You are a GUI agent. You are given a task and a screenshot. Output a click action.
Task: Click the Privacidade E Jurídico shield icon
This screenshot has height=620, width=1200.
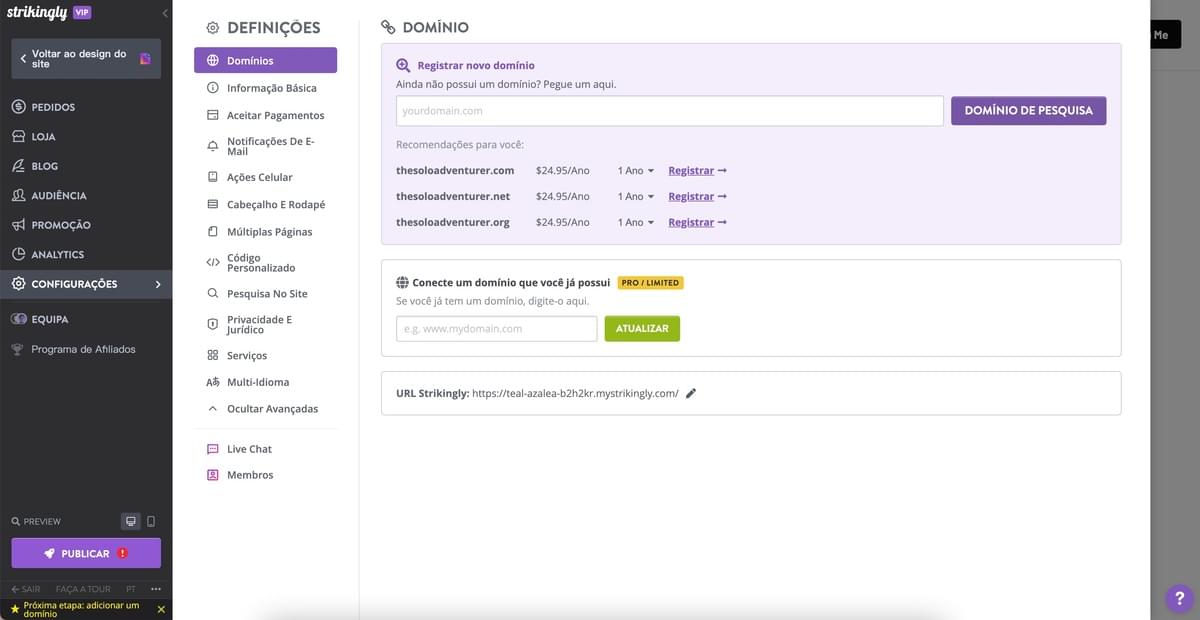(x=212, y=324)
